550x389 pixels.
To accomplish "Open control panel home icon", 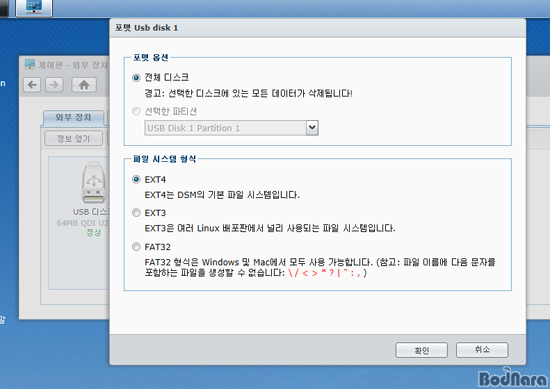I will [x=84, y=85].
